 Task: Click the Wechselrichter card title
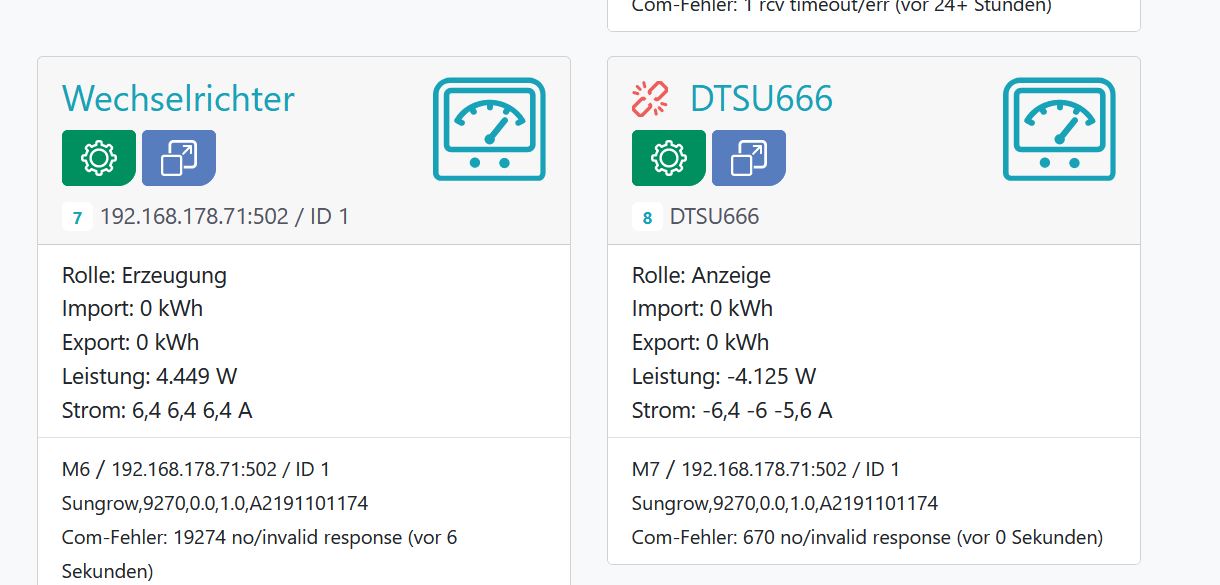pyautogui.click(x=178, y=98)
